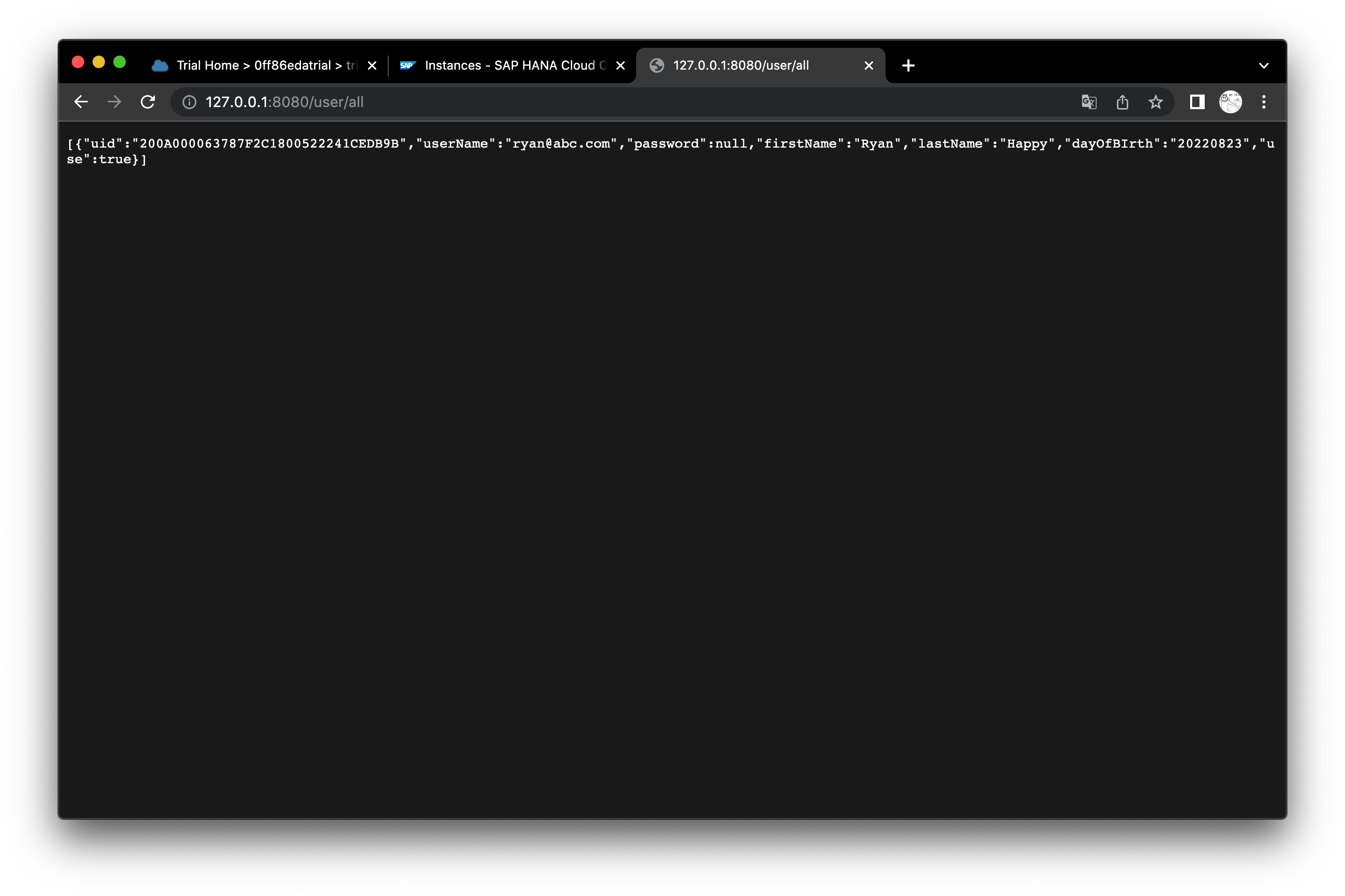Close the 127.0.0.1:8080/user/all tab
The width and height of the screenshot is (1345, 896).
(x=868, y=65)
